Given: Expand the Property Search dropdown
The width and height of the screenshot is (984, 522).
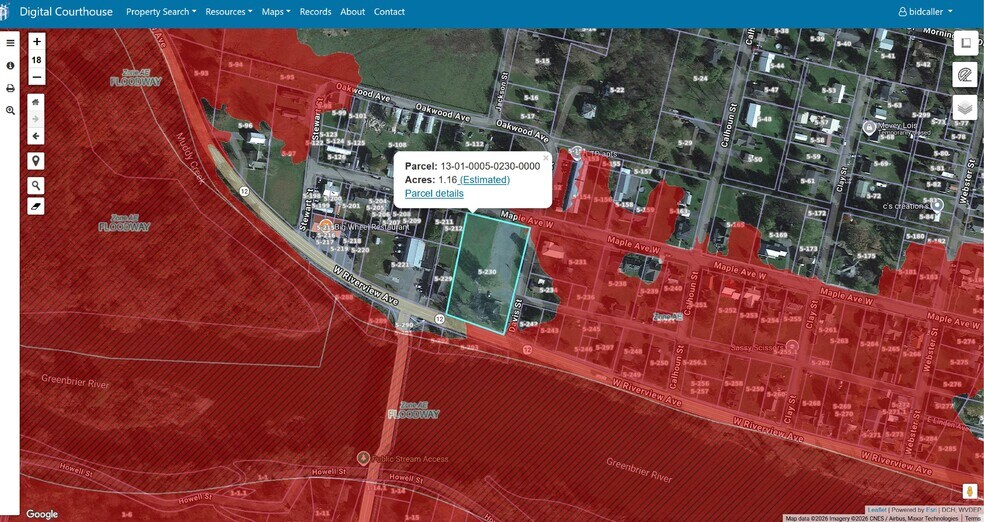Looking at the screenshot, I should (161, 12).
